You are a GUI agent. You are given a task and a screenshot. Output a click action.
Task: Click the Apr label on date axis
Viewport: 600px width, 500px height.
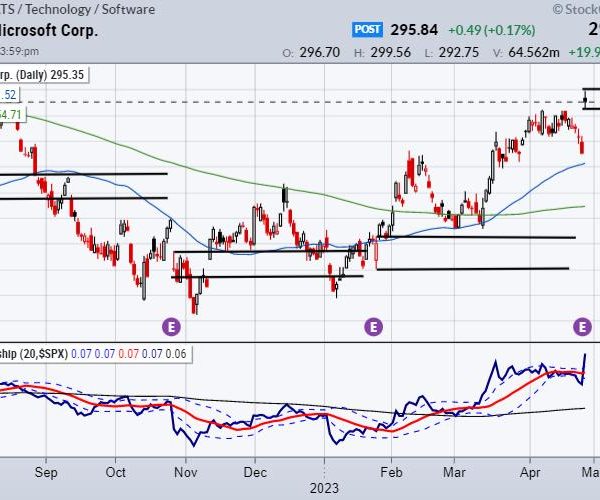(x=530, y=473)
